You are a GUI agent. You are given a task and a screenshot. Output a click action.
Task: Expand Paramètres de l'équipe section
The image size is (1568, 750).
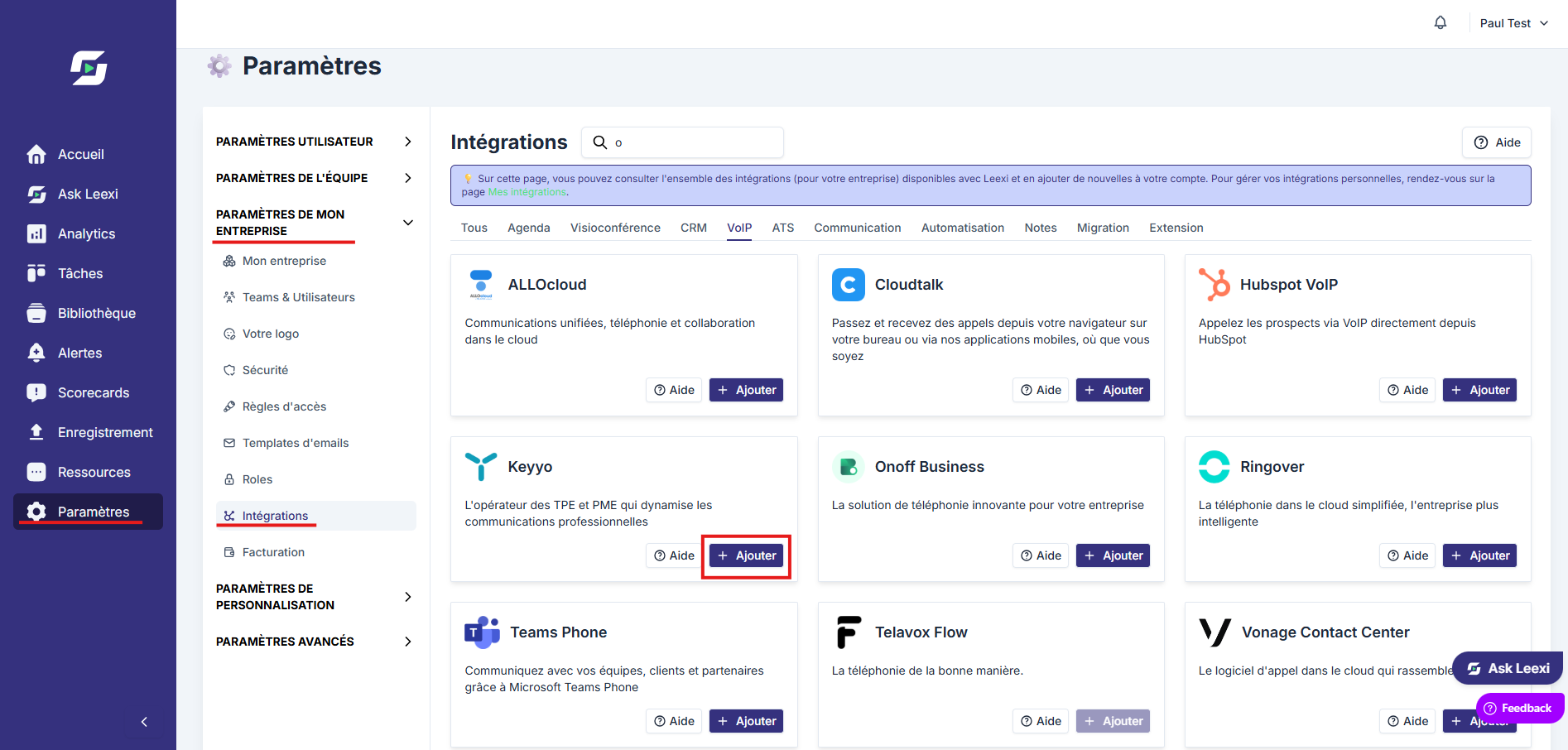[x=315, y=178]
